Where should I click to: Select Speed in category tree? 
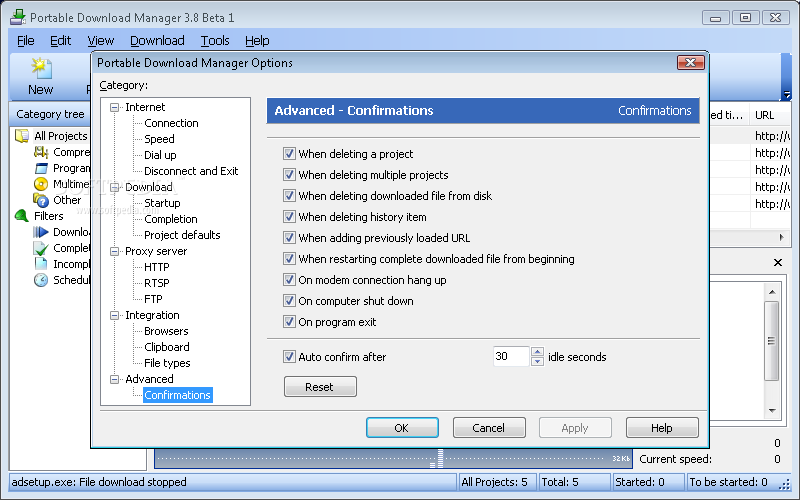[x=159, y=139]
